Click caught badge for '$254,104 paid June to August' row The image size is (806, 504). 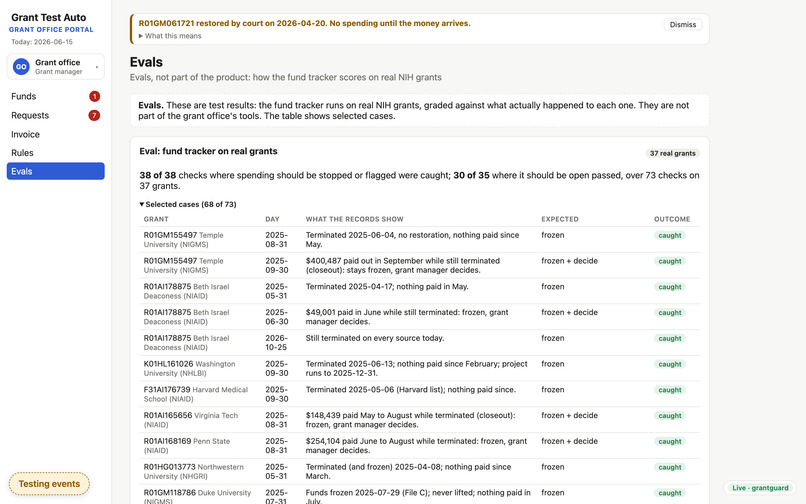click(x=670, y=441)
